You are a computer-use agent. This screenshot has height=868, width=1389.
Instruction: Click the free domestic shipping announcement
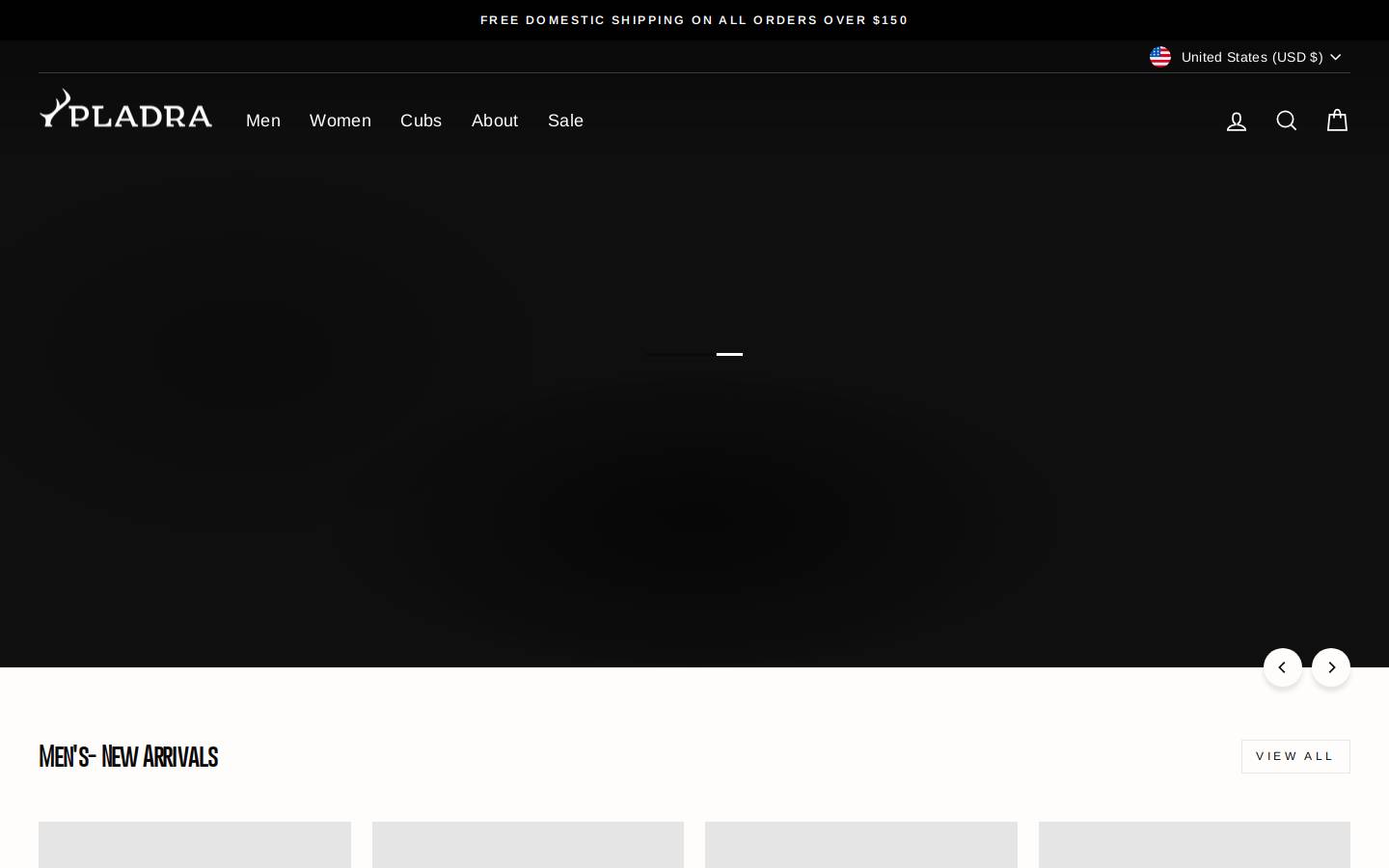click(x=694, y=20)
